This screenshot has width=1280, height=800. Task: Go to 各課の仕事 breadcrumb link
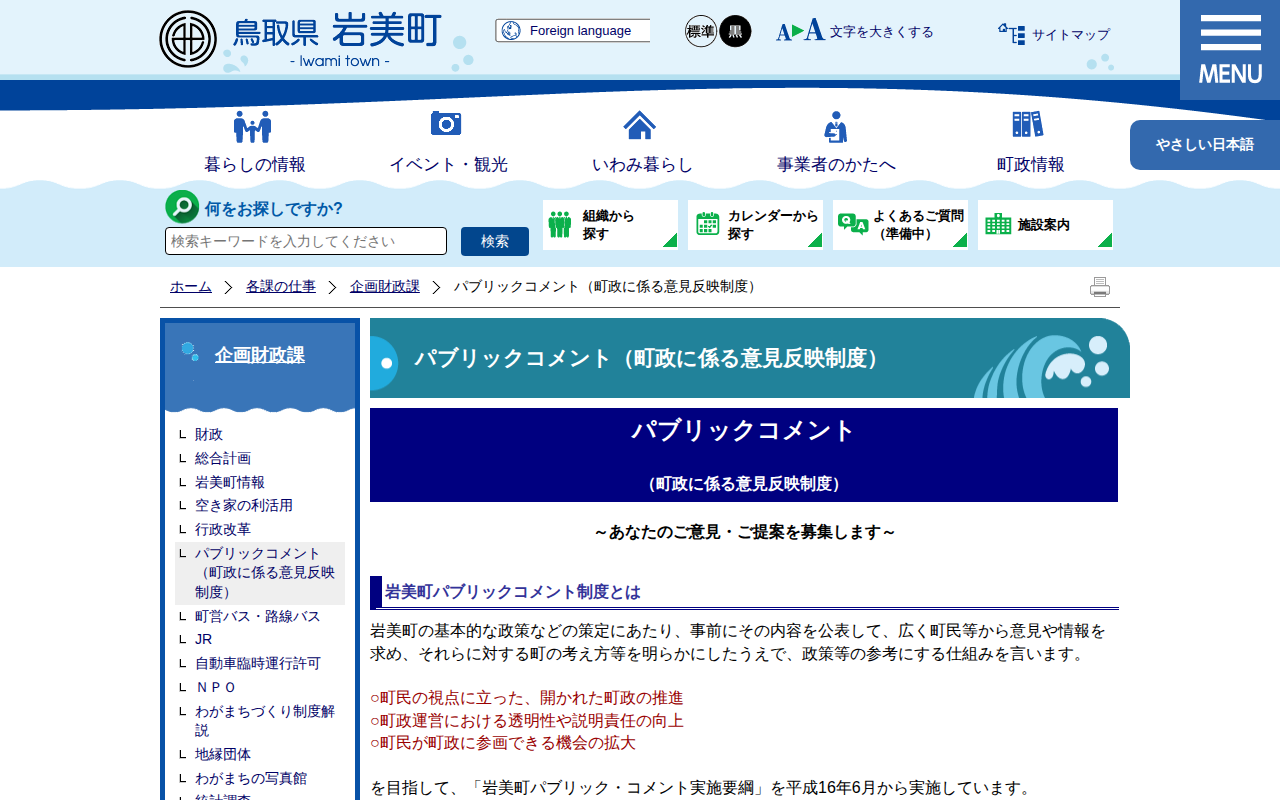[x=281, y=287]
